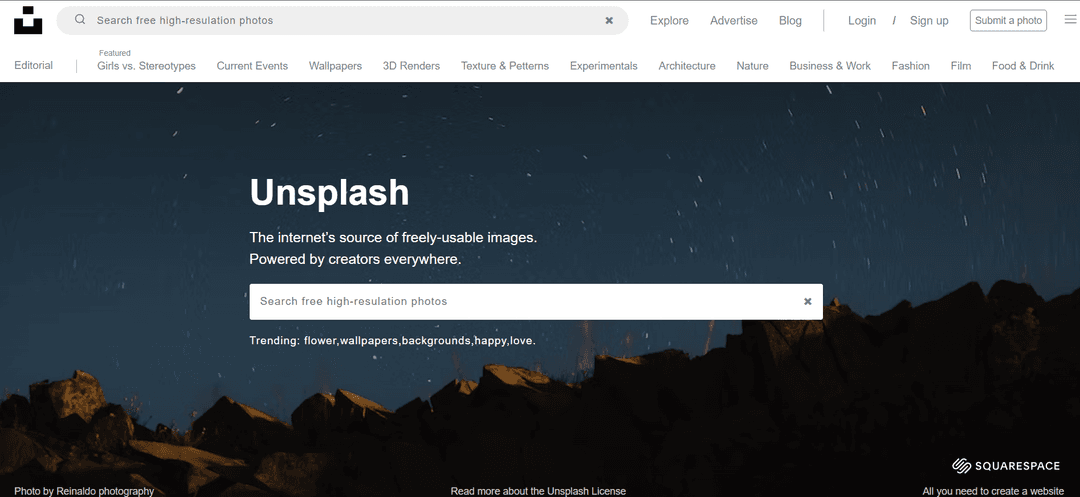Click the Login link
Image resolution: width=1080 pixels, height=497 pixels.
click(x=862, y=21)
